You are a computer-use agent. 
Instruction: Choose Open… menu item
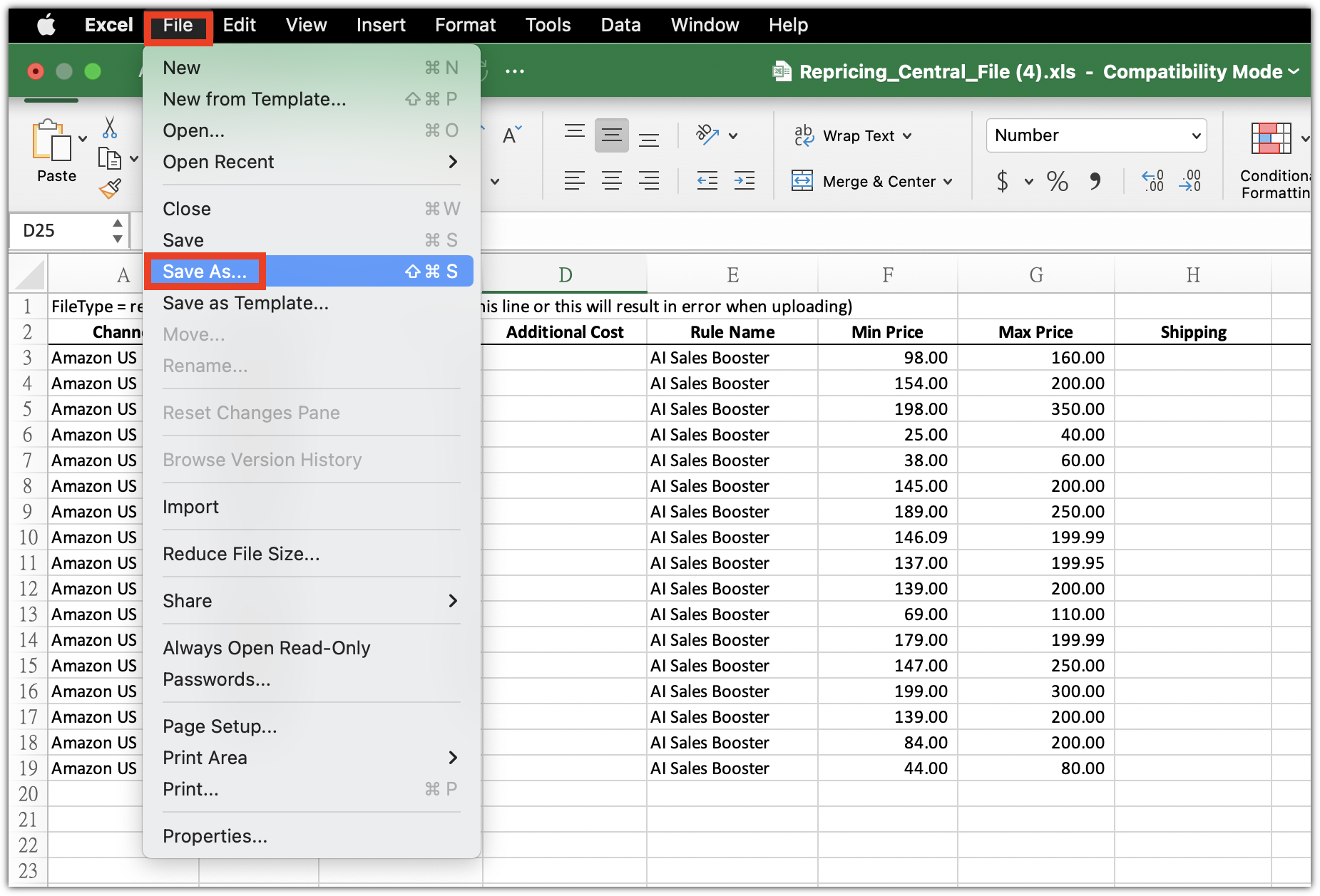point(311,130)
